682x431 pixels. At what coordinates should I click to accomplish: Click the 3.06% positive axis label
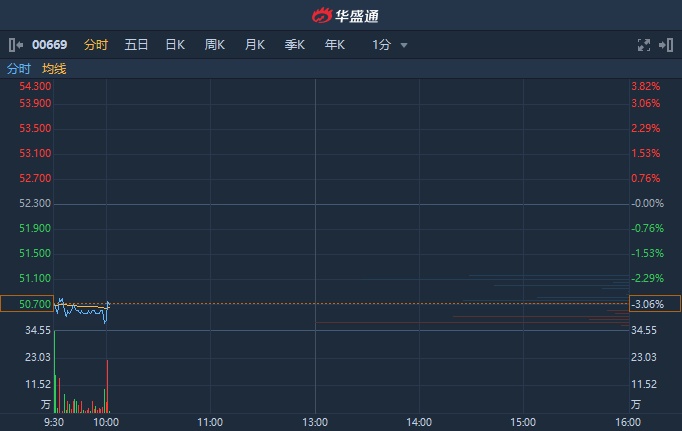[x=646, y=103]
